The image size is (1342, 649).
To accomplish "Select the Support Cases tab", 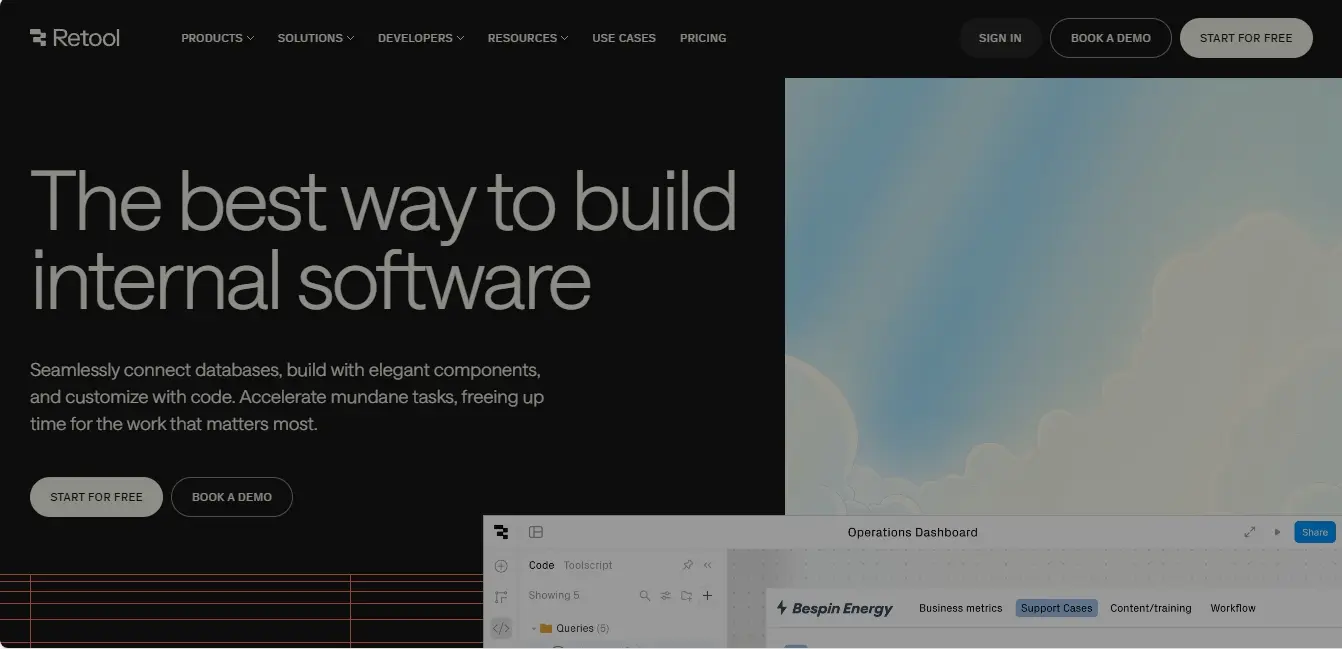I will [x=1056, y=608].
